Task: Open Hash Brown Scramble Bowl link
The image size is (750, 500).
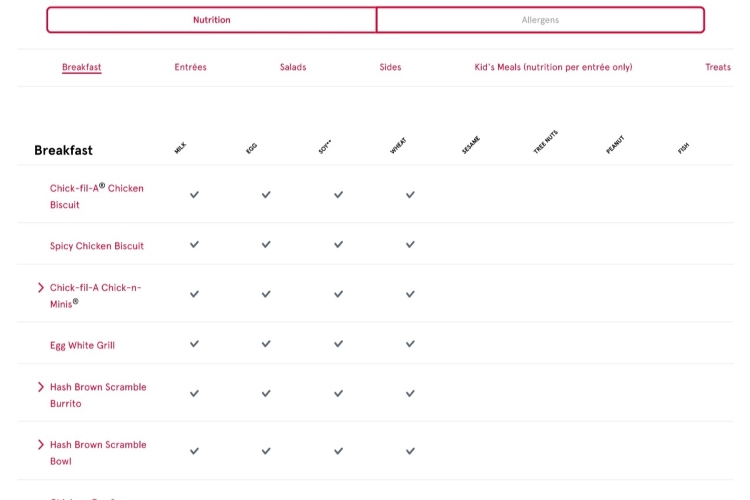Action: [x=98, y=453]
